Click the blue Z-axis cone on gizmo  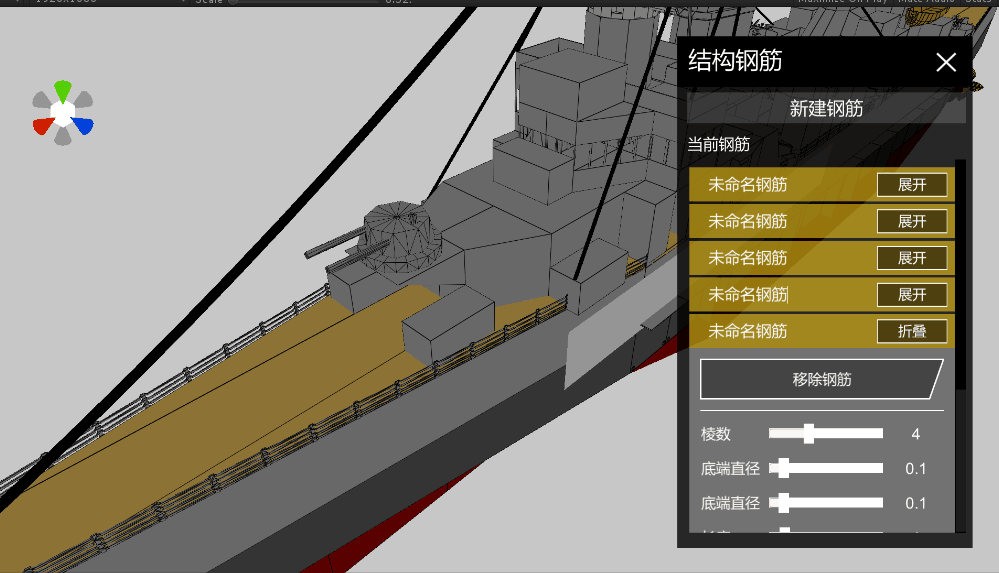(83, 126)
